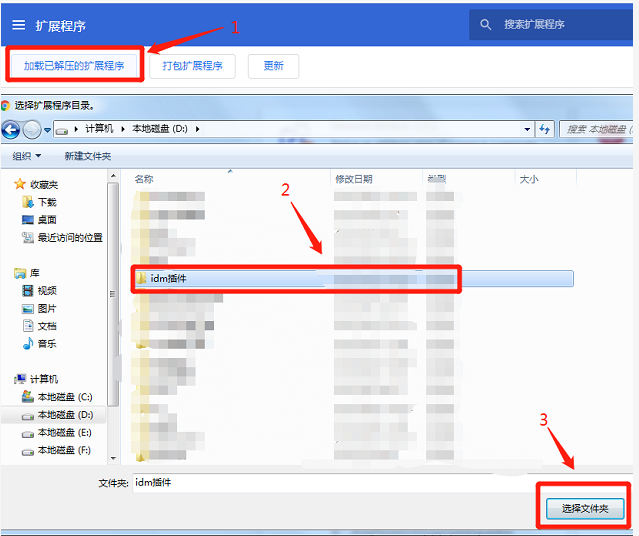The width and height of the screenshot is (639, 536).
Task: Expand arrow after 本地磁盘 (D:) path
Action: 198,129
